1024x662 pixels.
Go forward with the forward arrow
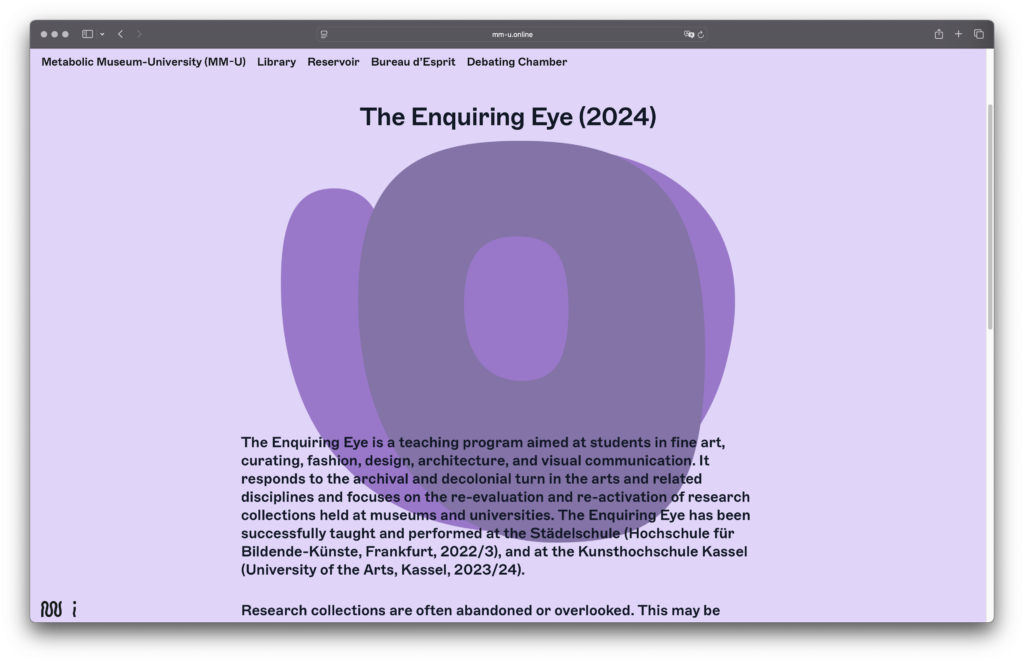[x=139, y=34]
